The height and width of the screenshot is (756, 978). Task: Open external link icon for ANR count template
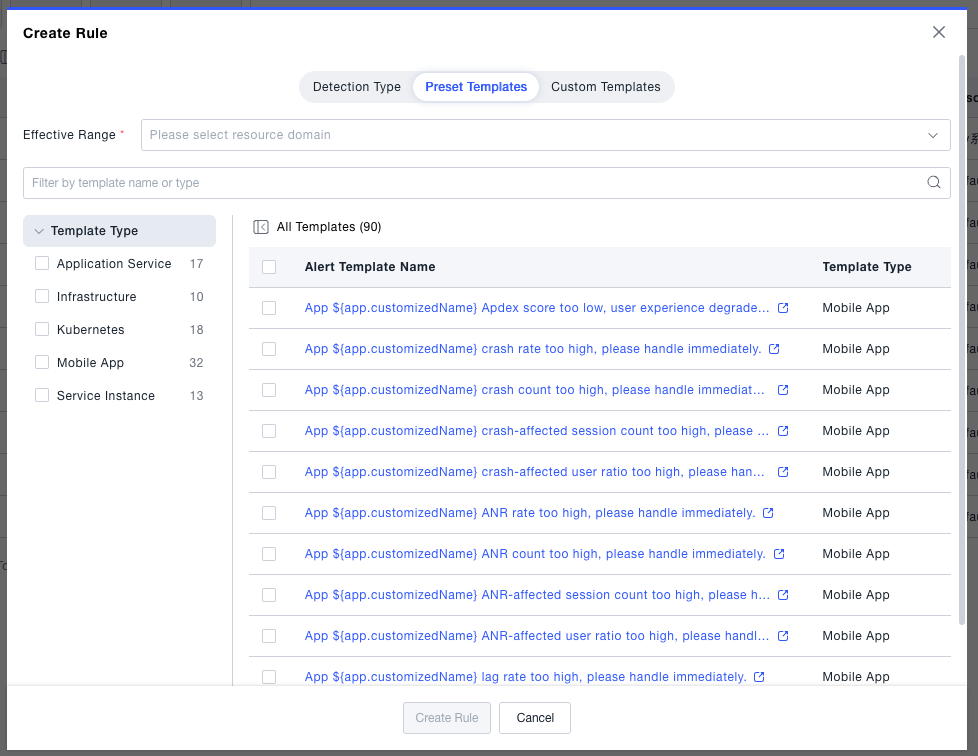click(779, 554)
